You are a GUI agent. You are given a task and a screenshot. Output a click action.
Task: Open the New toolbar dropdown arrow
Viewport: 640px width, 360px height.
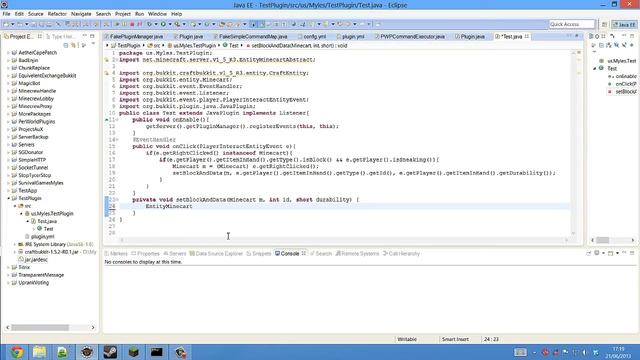click(x=13, y=24)
